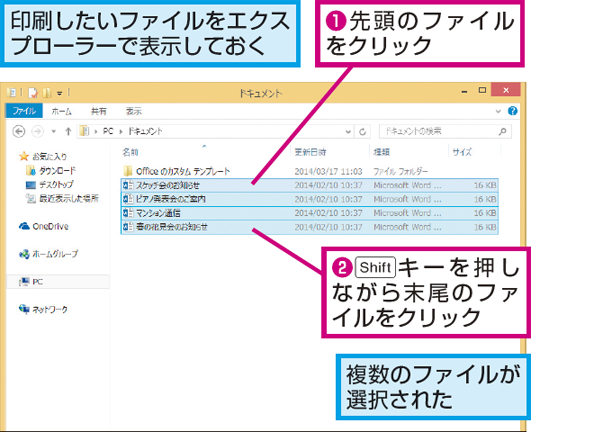The width and height of the screenshot is (600, 432).
Task: Go up one folder level arrow
Action: pyautogui.click(x=68, y=132)
